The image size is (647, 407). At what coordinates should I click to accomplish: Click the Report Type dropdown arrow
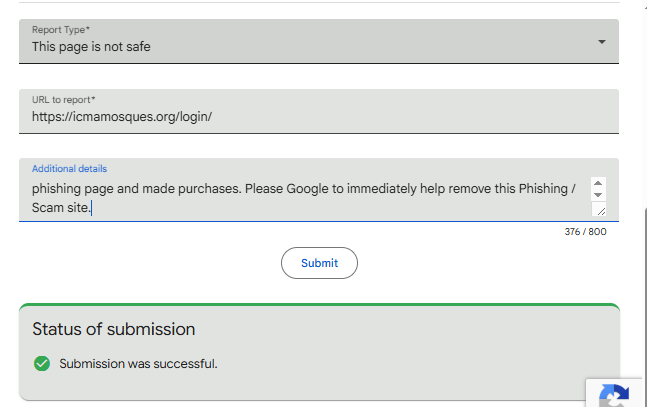point(601,42)
